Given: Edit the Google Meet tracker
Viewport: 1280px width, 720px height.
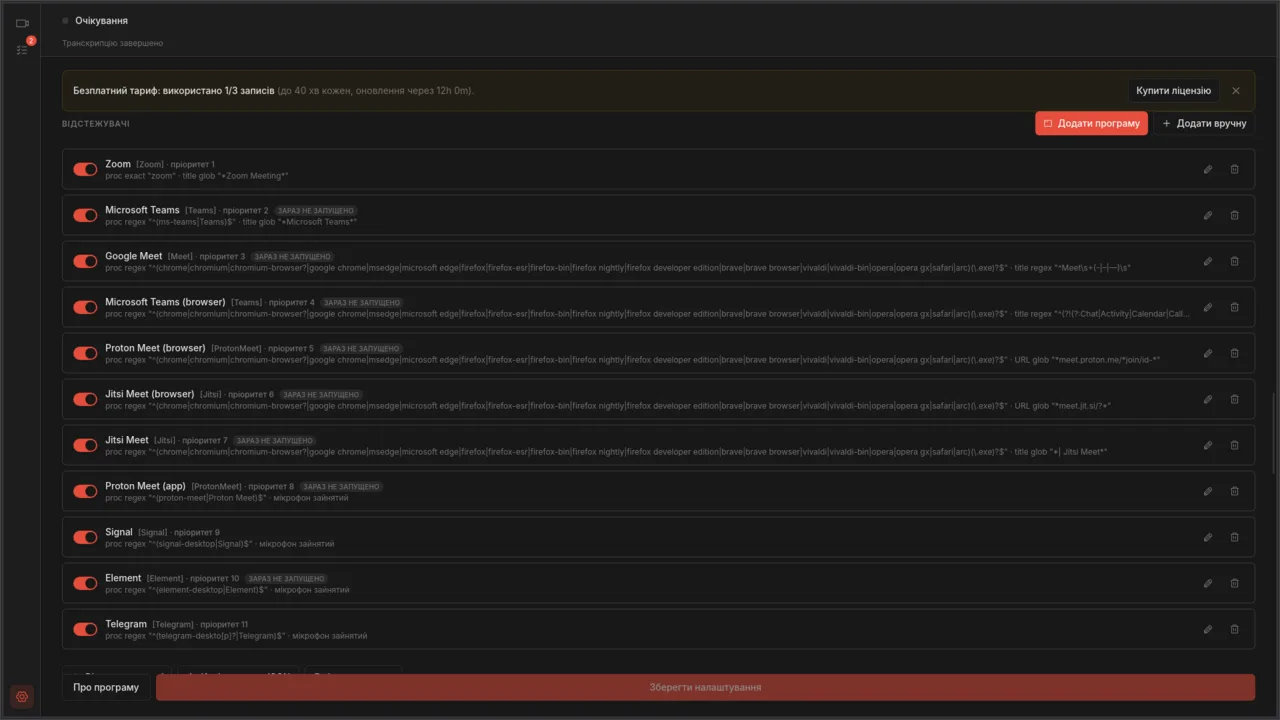Looking at the screenshot, I should coord(1208,261).
